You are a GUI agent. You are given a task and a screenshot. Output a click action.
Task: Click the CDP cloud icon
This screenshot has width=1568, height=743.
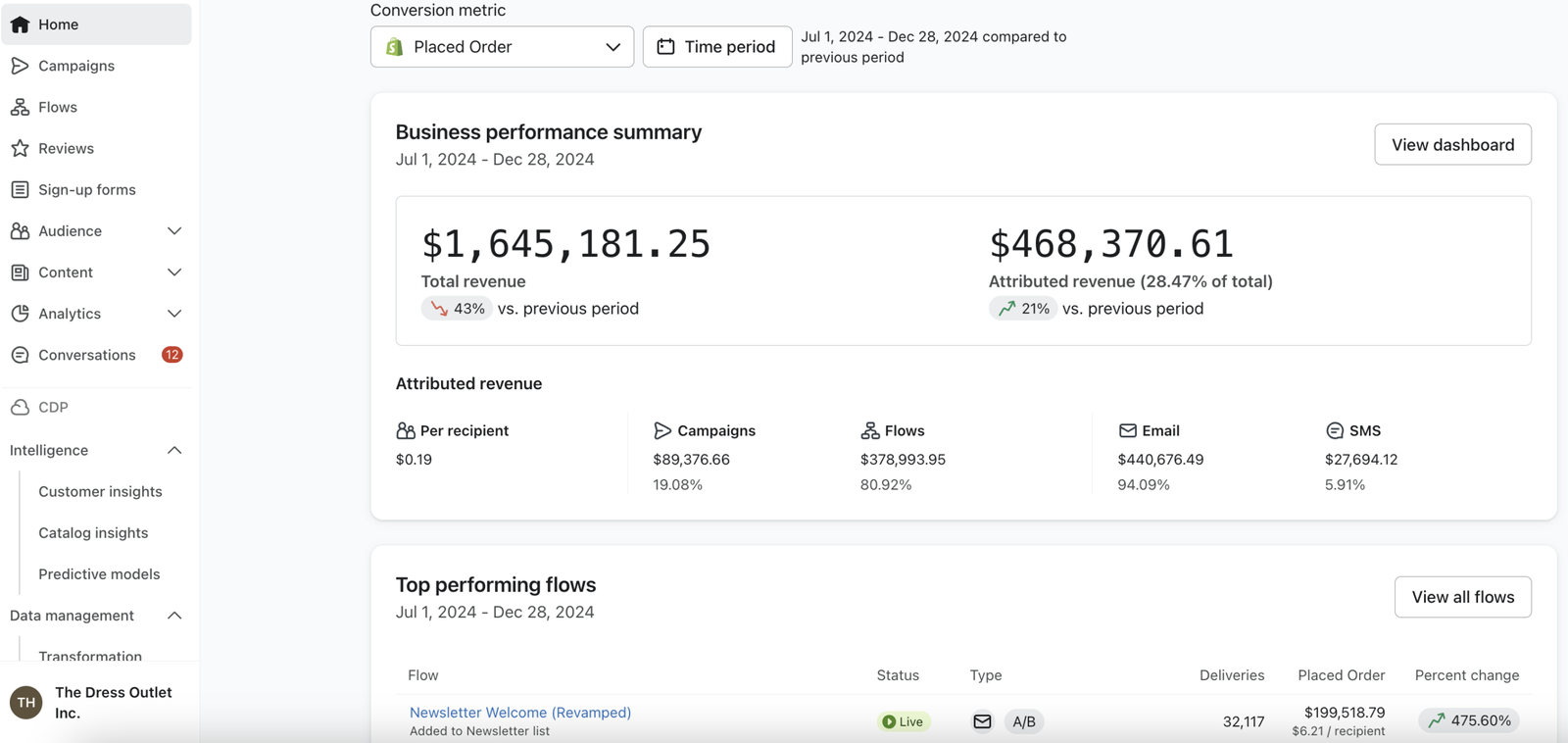[20, 407]
